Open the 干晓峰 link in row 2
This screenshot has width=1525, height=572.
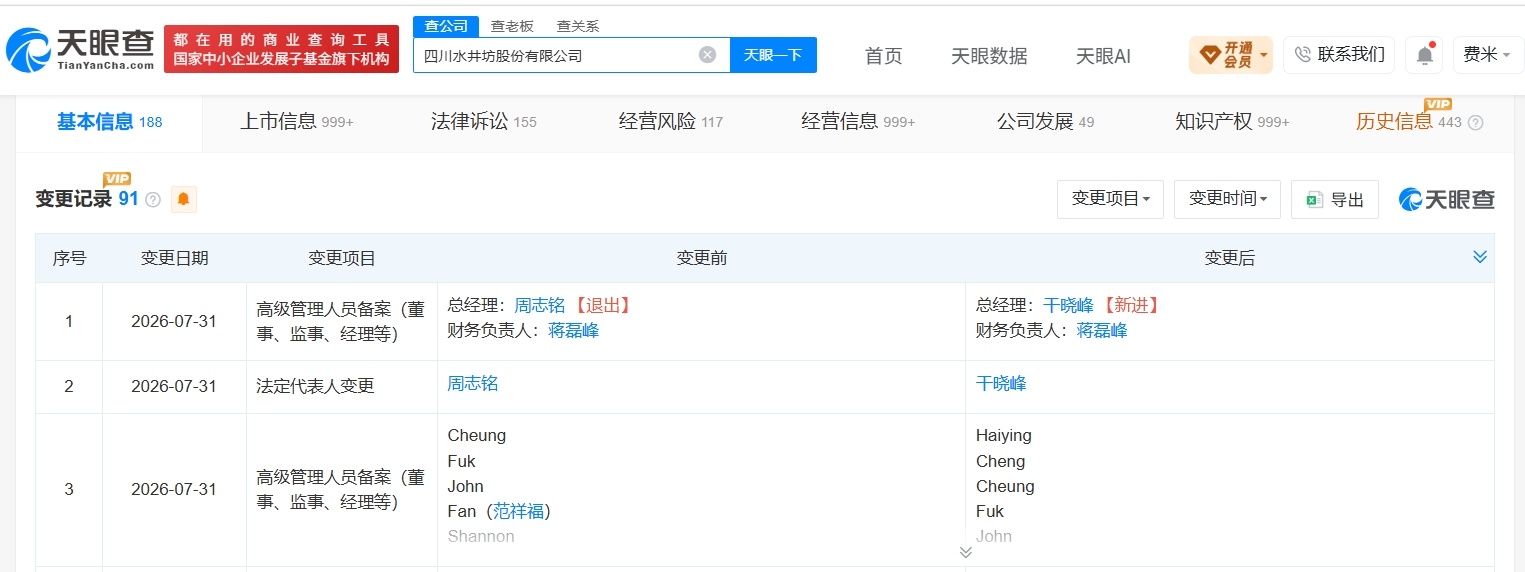[x=1001, y=383]
